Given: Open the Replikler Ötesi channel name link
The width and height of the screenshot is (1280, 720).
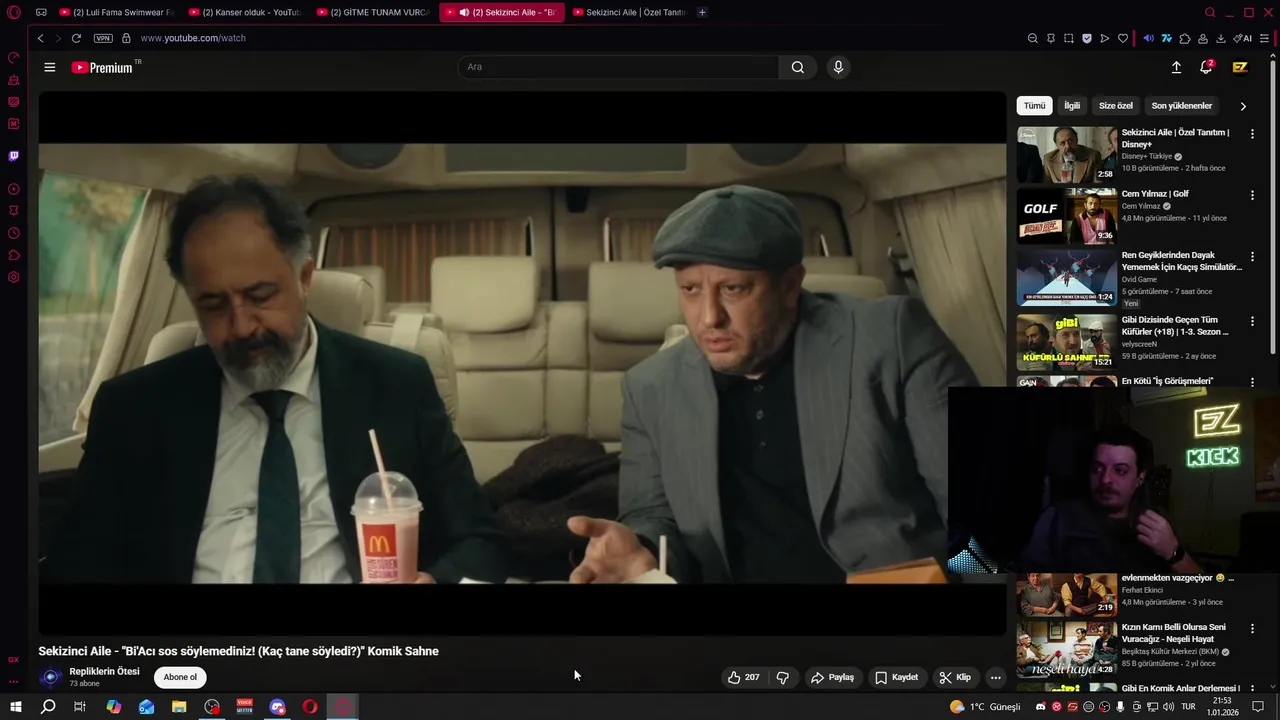Looking at the screenshot, I should 104,671.
